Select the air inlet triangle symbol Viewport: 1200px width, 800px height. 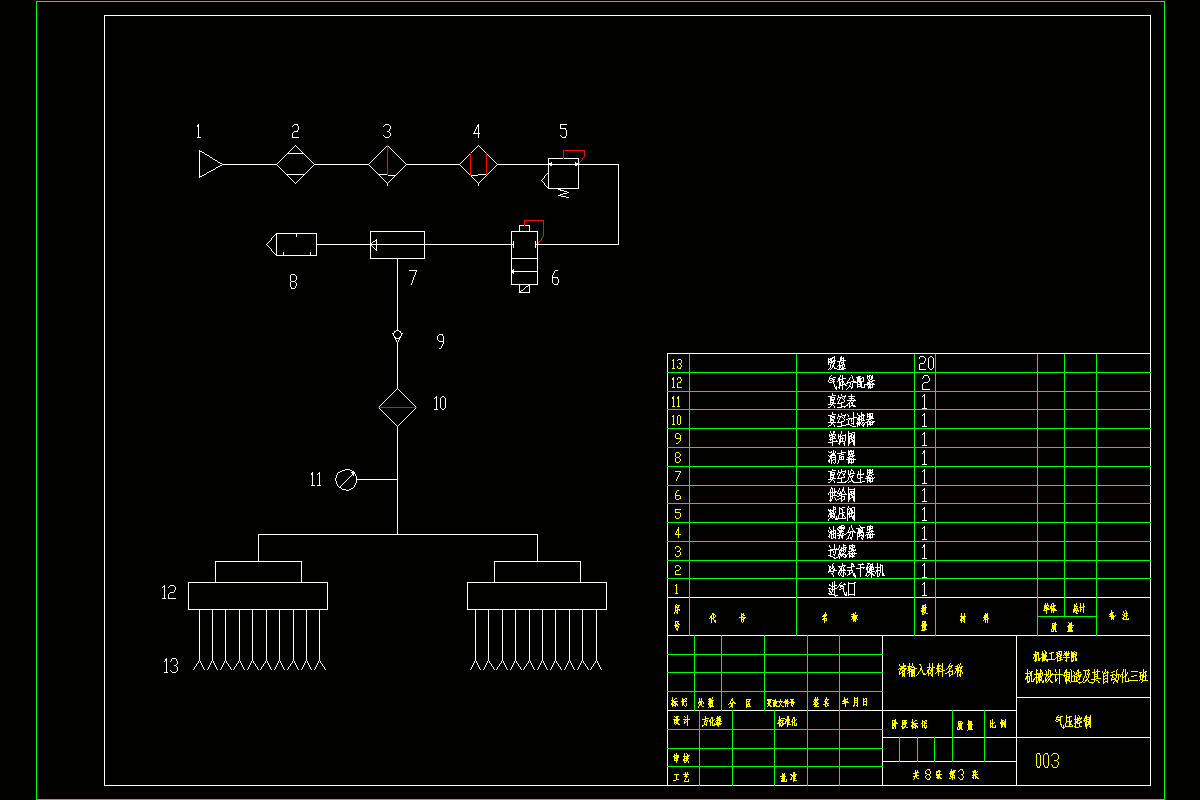pos(210,164)
